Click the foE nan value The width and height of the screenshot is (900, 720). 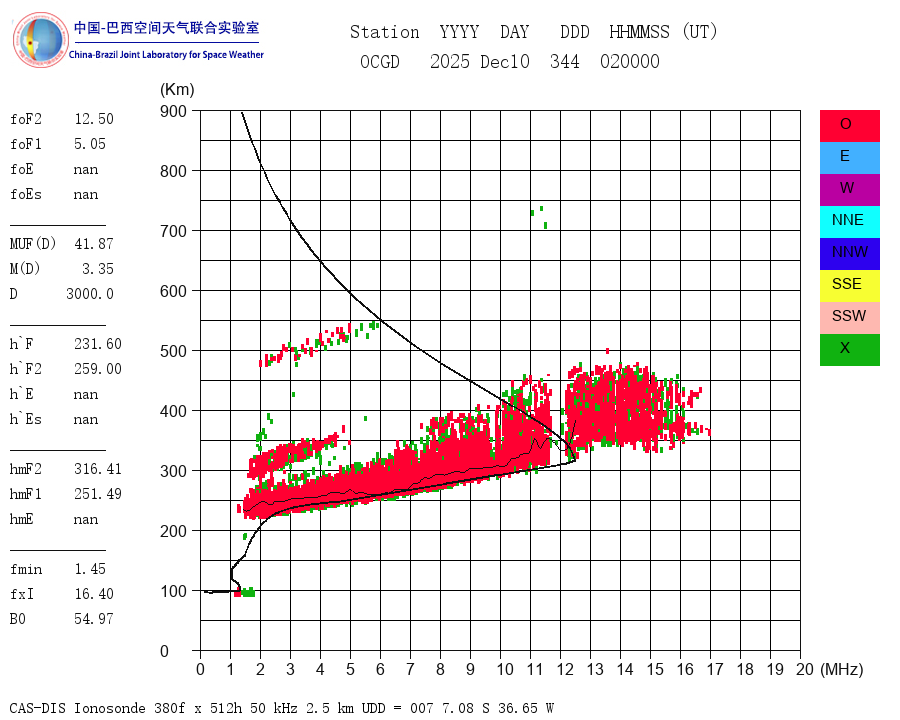coord(86,169)
